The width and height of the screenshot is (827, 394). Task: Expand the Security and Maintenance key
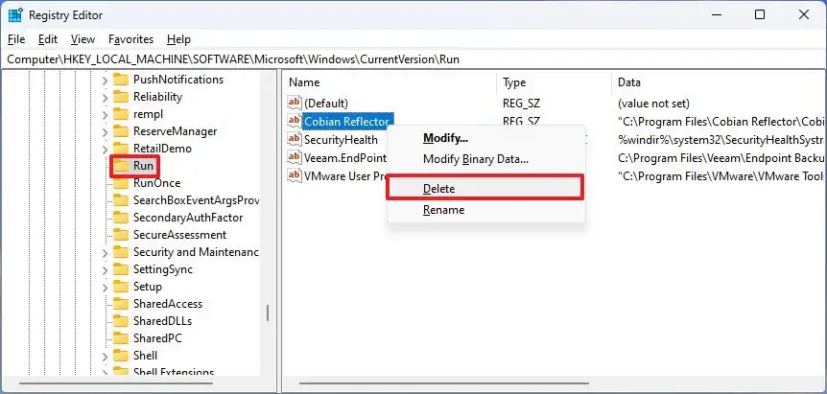[x=104, y=253]
